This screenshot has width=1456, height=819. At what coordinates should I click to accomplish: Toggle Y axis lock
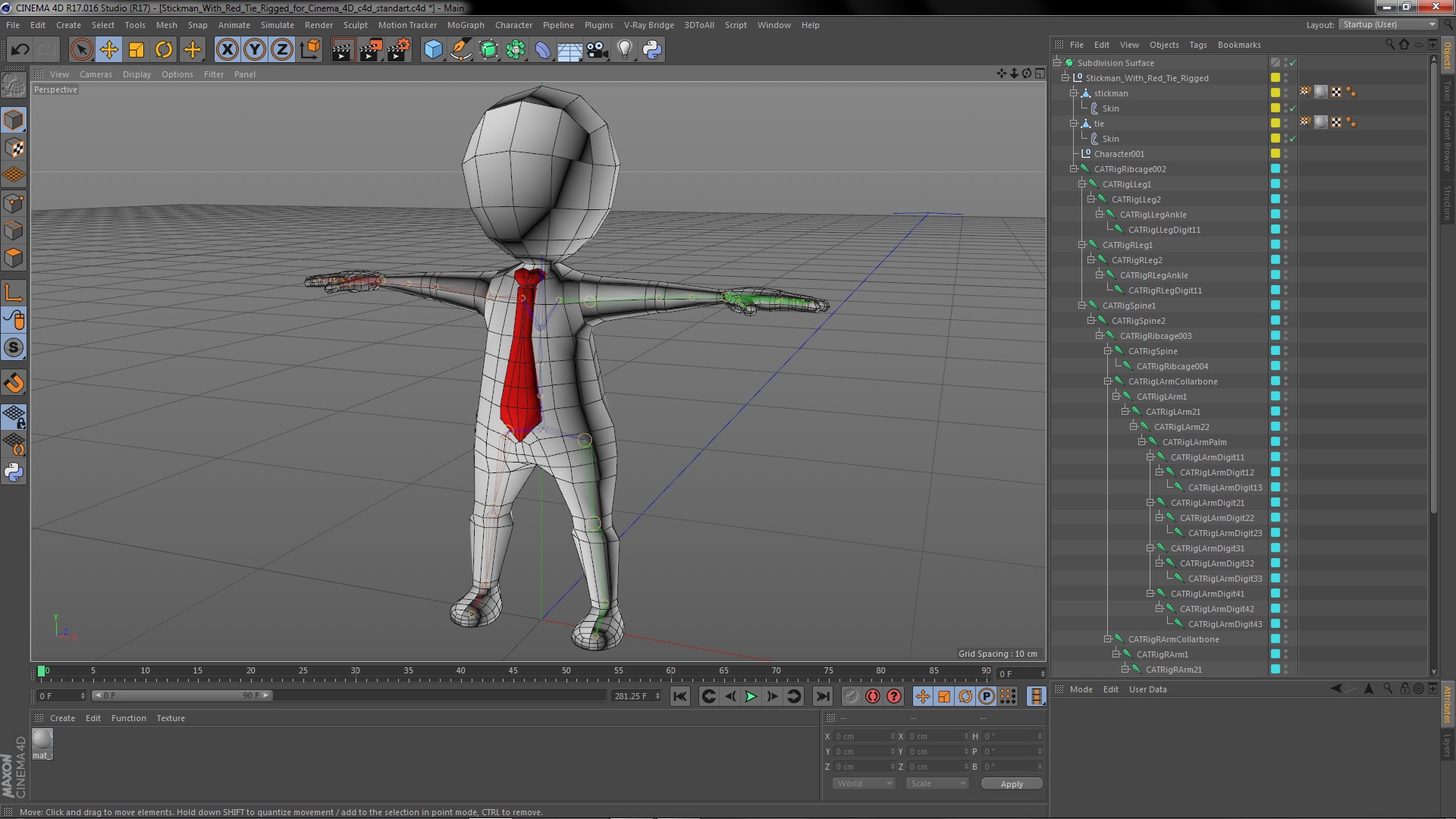pyautogui.click(x=255, y=50)
